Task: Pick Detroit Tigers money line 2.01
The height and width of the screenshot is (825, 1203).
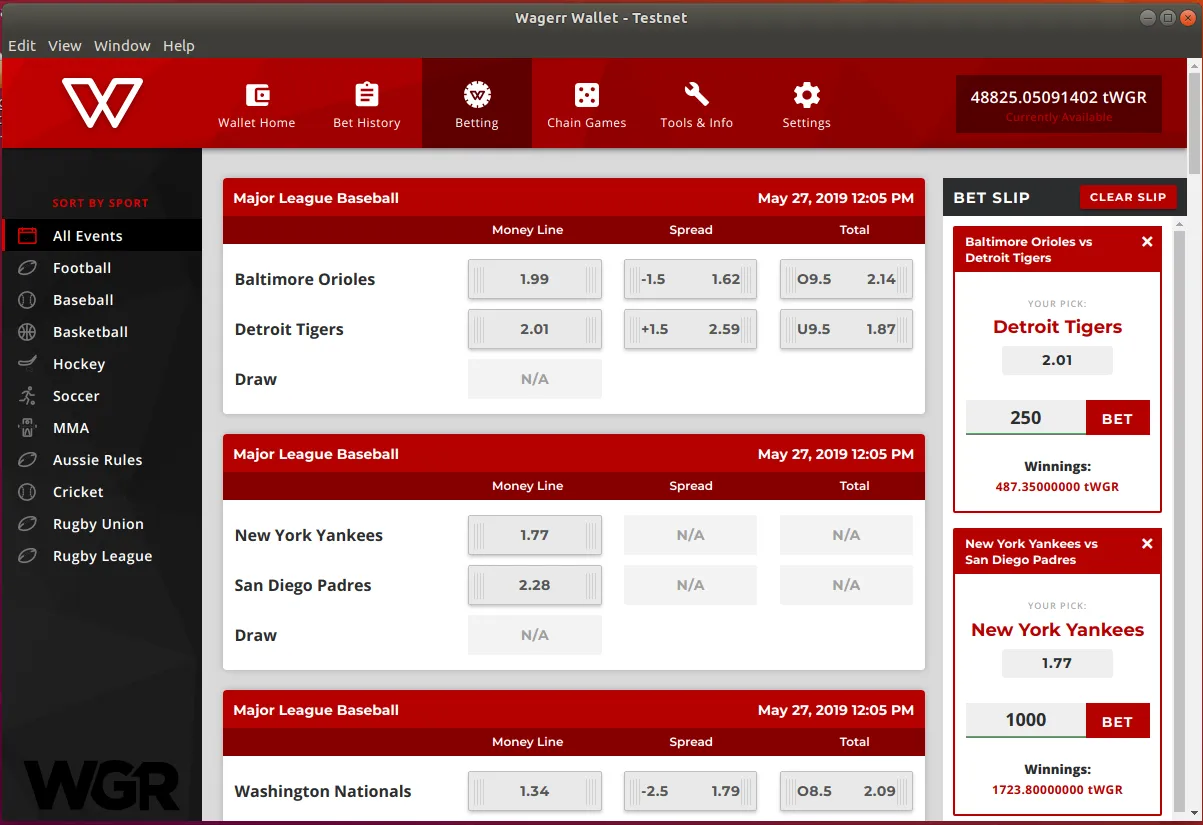Action: [x=535, y=329]
